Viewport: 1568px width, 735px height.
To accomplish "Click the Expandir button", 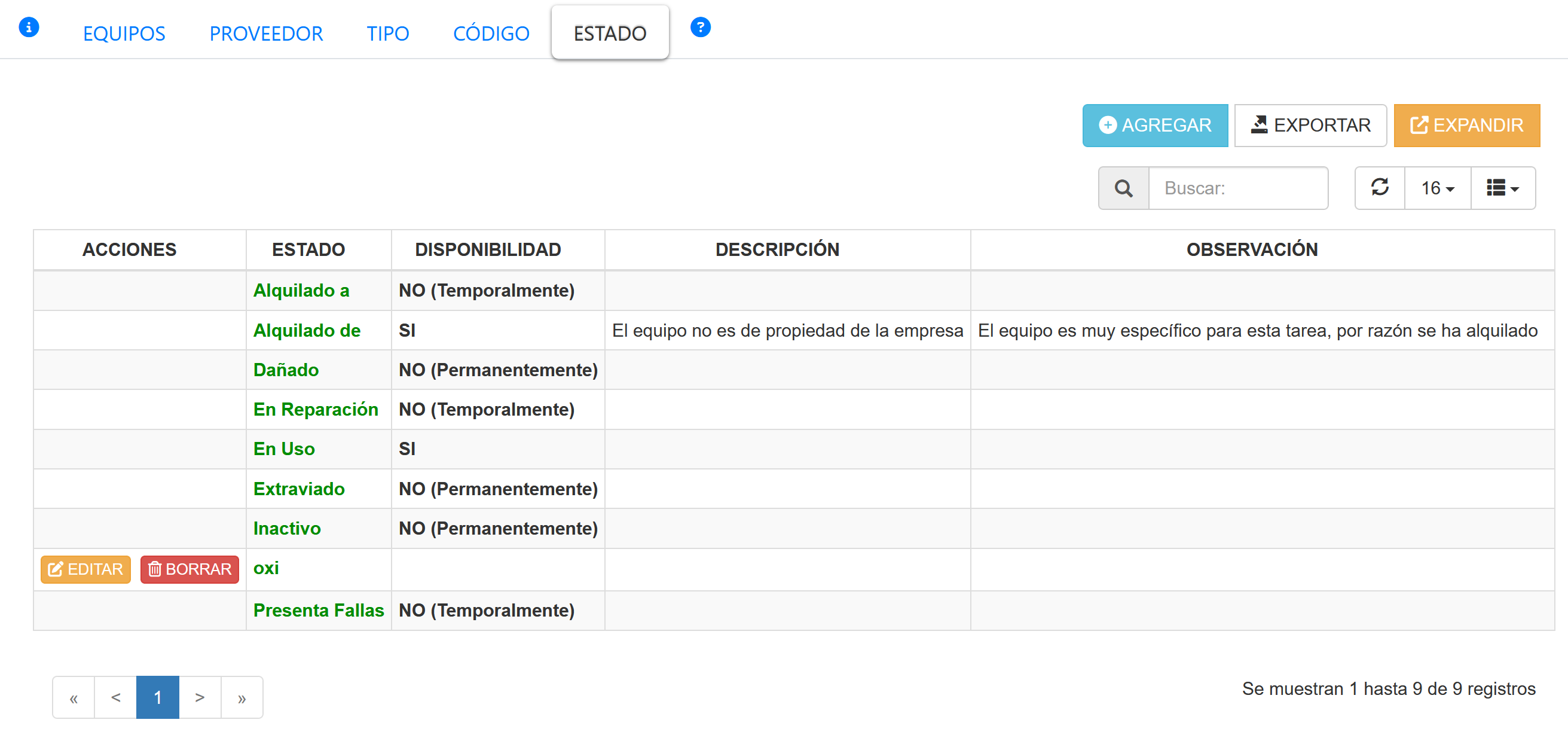I will 1466,126.
